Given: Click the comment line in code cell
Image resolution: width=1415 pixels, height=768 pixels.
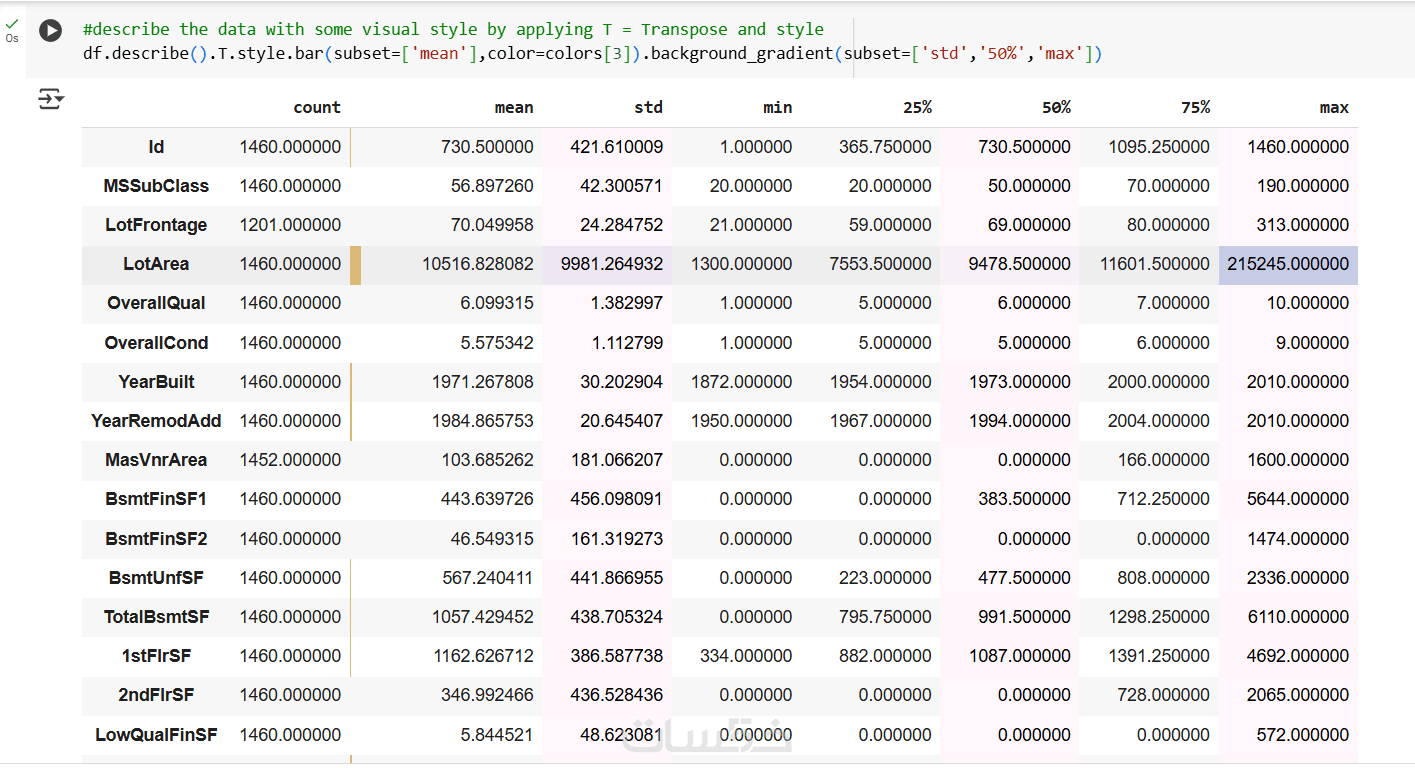Looking at the screenshot, I should 454,30.
